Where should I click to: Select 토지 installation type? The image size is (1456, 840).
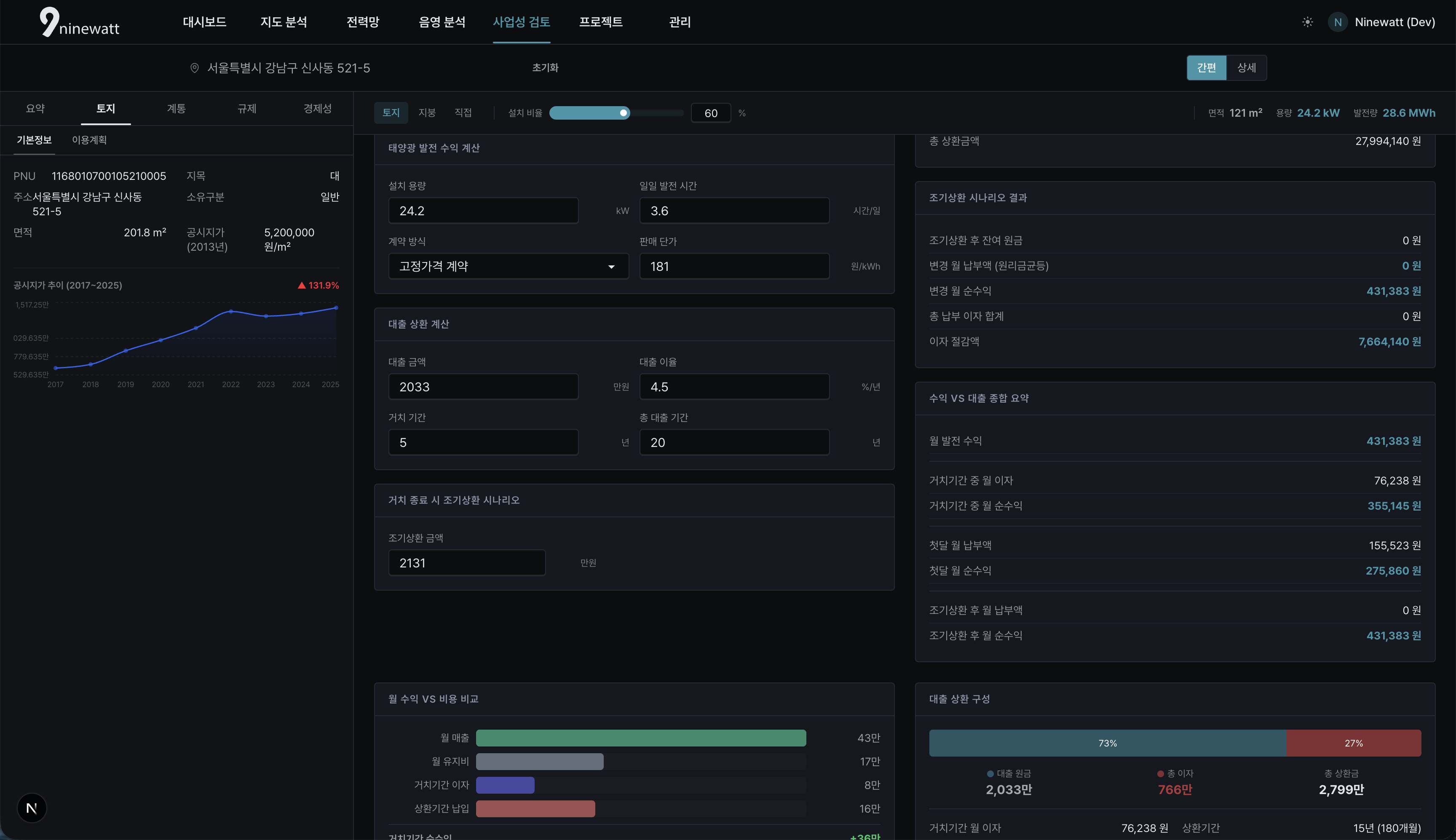tap(391, 112)
